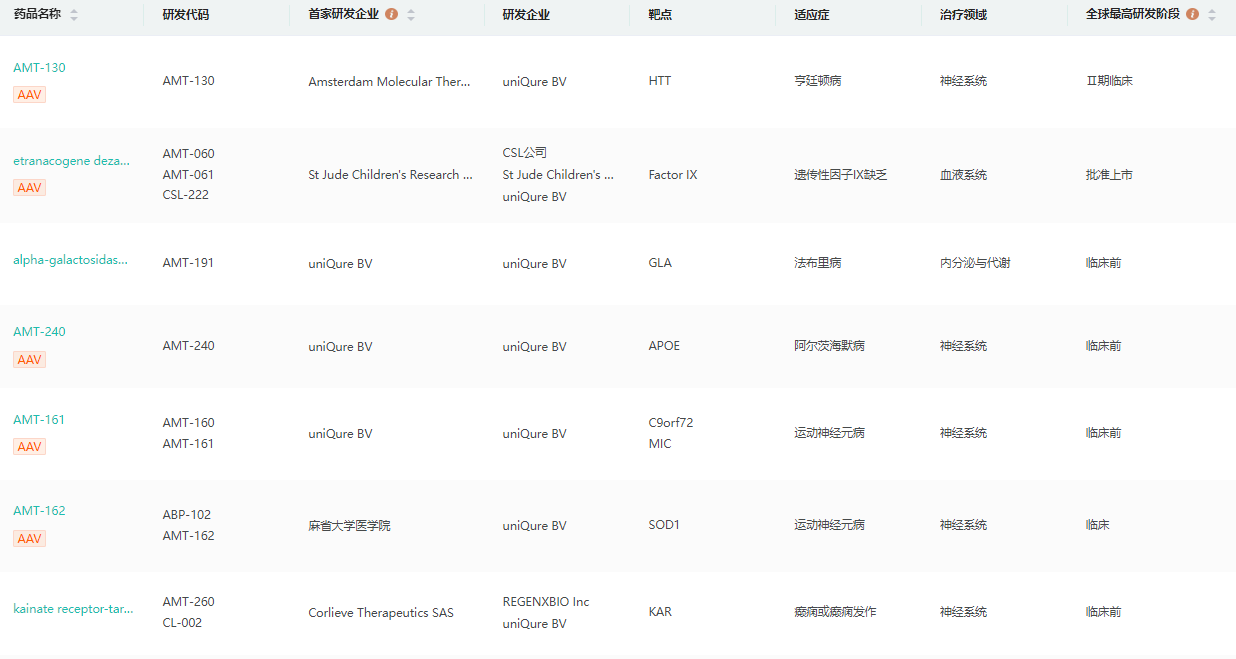Select Corlieve Therapeutics SAS cell

381,613
